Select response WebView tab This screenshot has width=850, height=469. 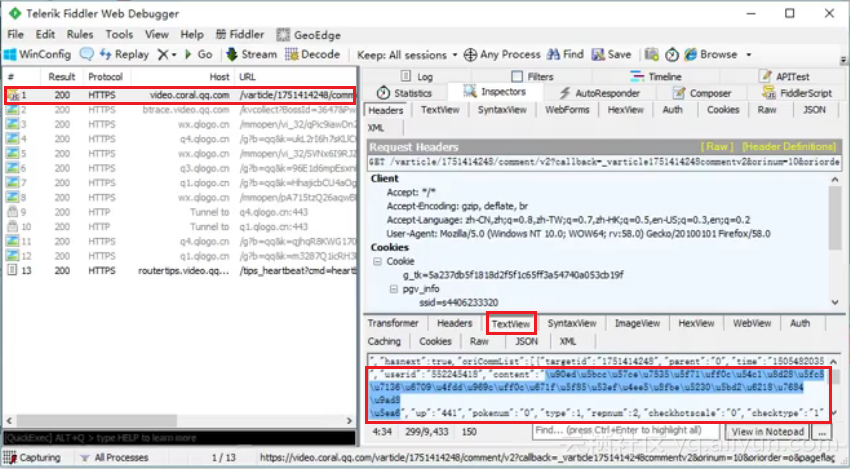pos(752,323)
